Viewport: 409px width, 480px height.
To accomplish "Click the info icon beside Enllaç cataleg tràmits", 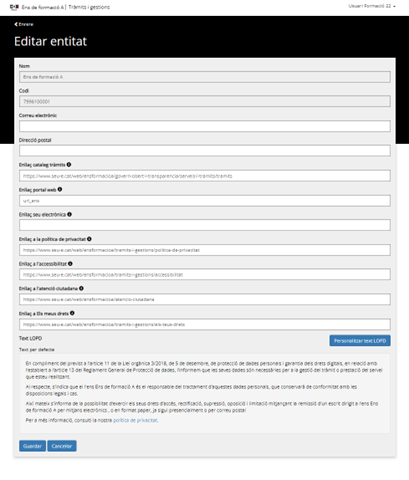I will (x=69, y=165).
